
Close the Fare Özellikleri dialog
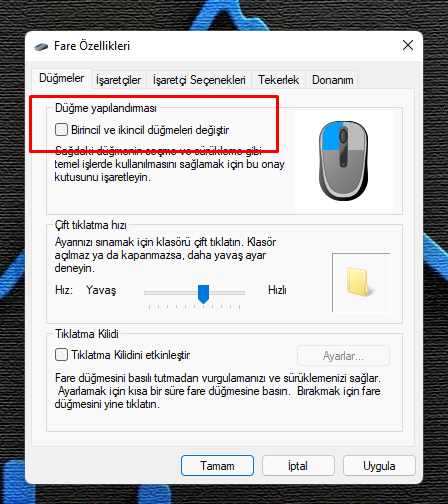click(x=408, y=45)
